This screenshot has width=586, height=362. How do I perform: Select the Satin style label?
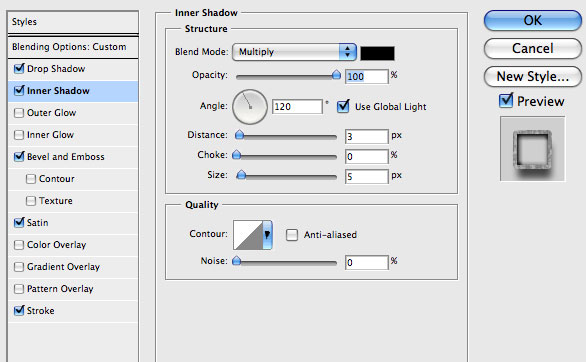tap(37, 223)
